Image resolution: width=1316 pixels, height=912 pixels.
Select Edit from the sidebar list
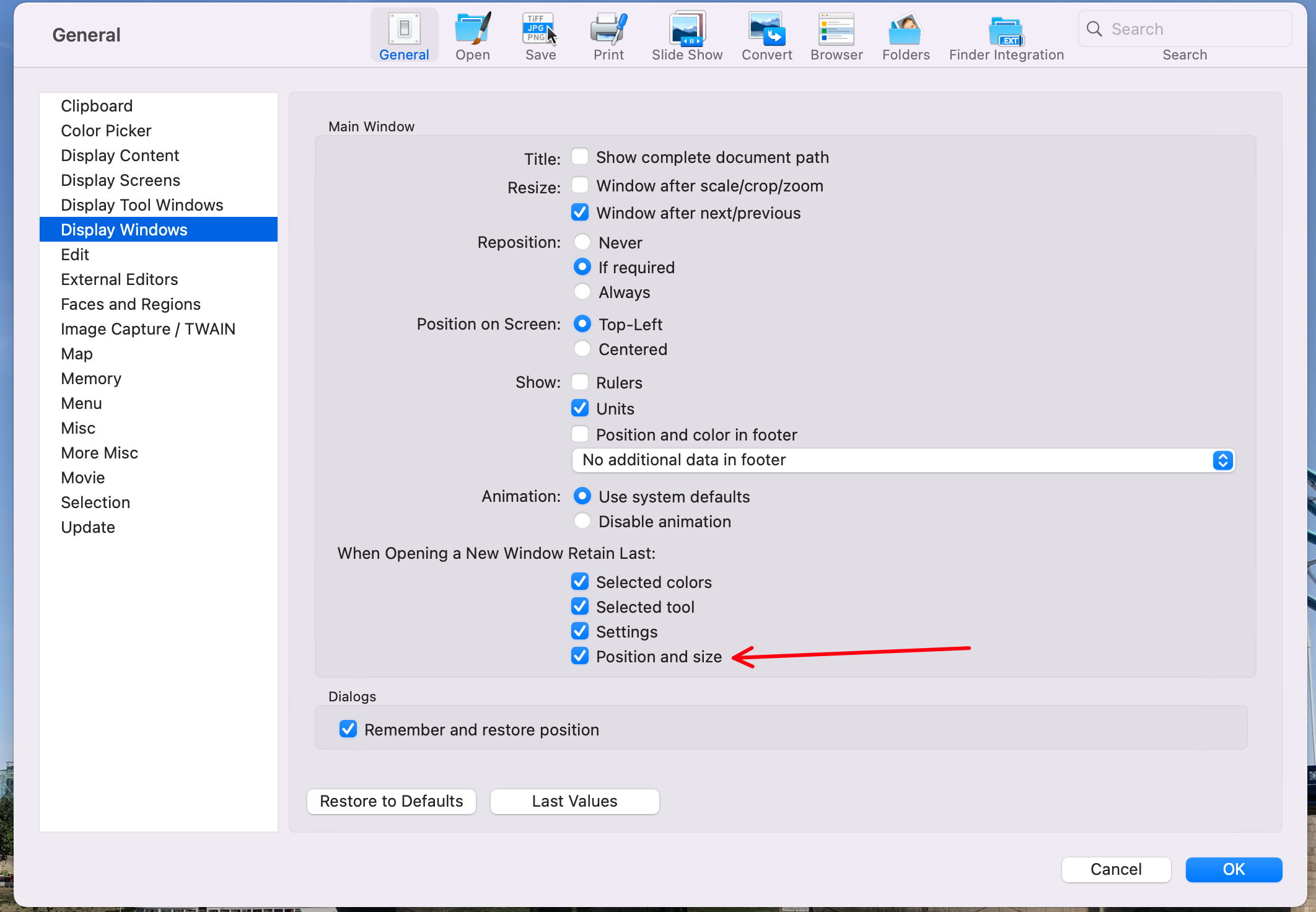coord(74,254)
